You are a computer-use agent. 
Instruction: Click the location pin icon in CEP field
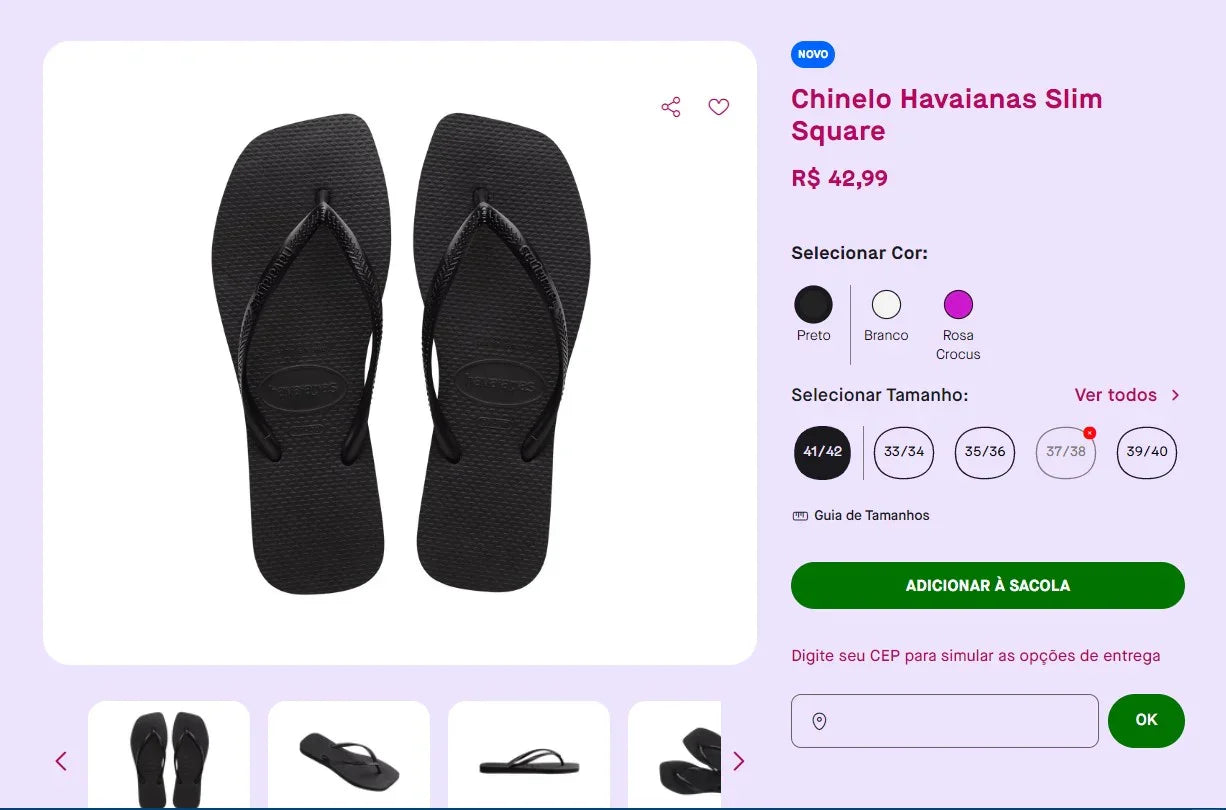(819, 720)
